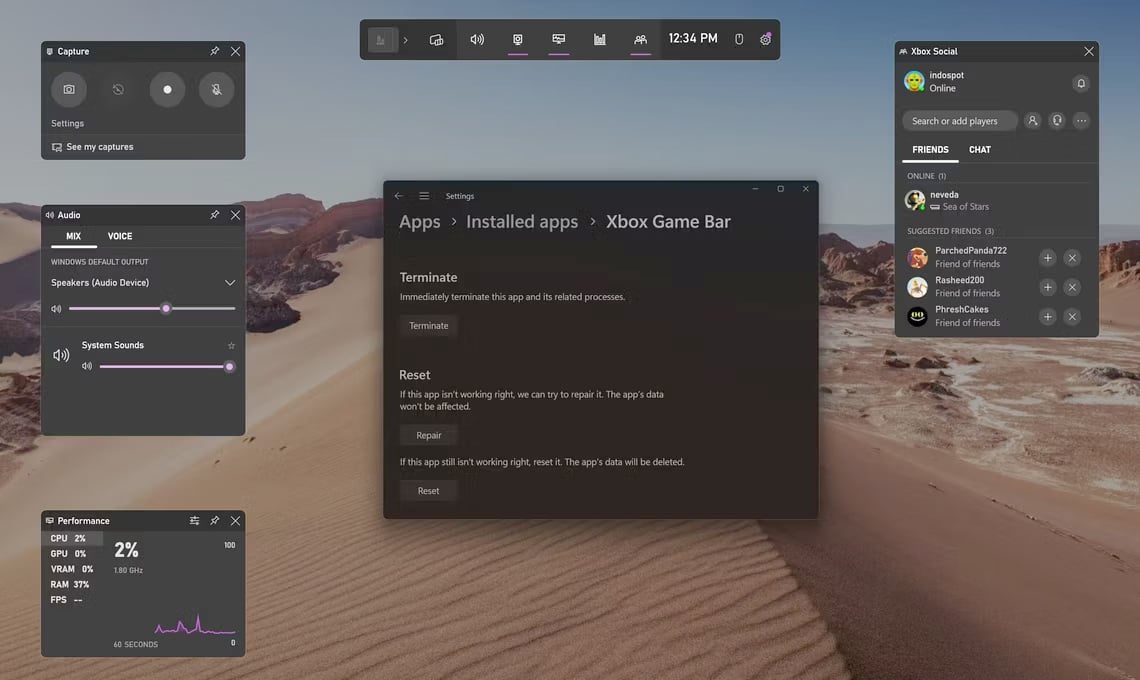Select GPU metric in Performance
Image resolution: width=1140 pixels, height=680 pixels.
[72, 553]
